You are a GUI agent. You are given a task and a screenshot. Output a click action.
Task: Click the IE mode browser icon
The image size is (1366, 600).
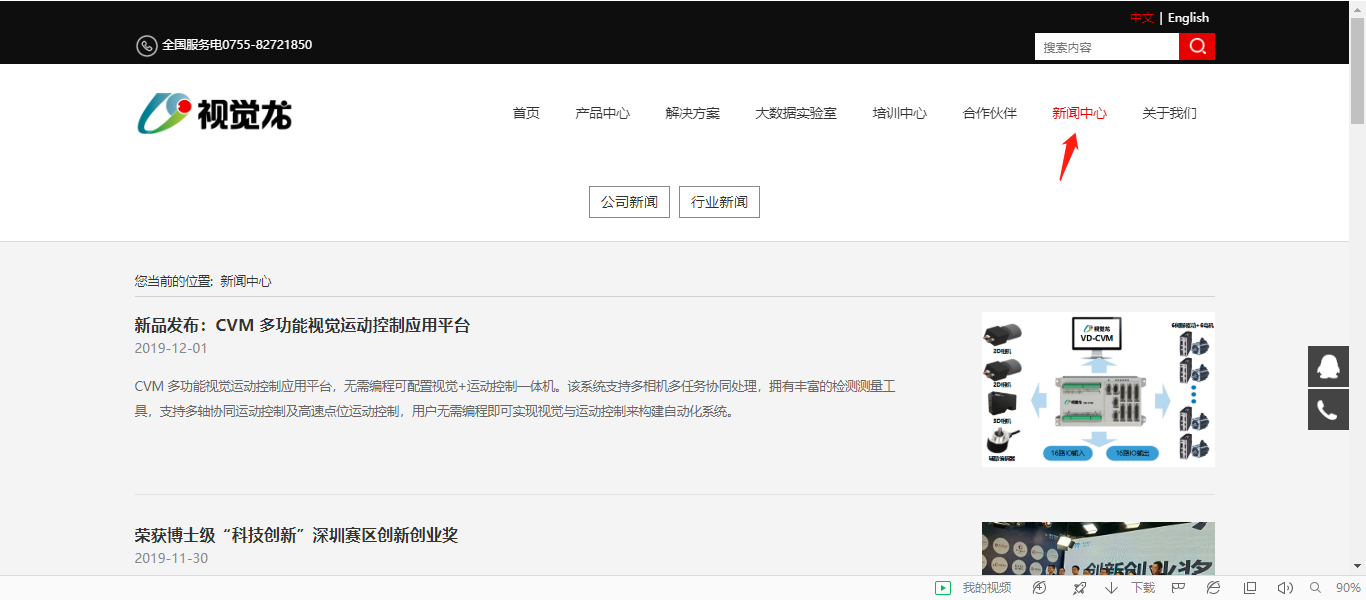[x=1213, y=588]
